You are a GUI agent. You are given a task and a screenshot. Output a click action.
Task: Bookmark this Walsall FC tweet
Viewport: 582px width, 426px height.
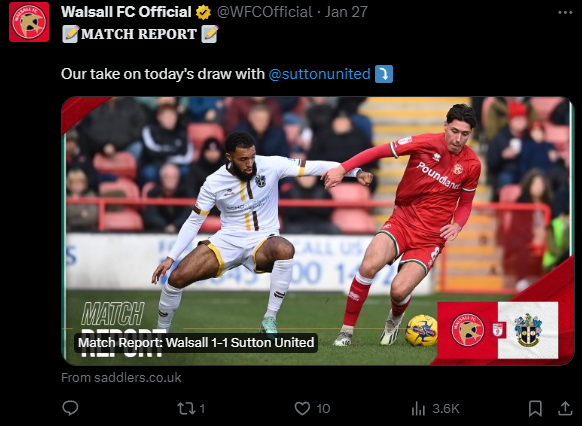click(535, 409)
